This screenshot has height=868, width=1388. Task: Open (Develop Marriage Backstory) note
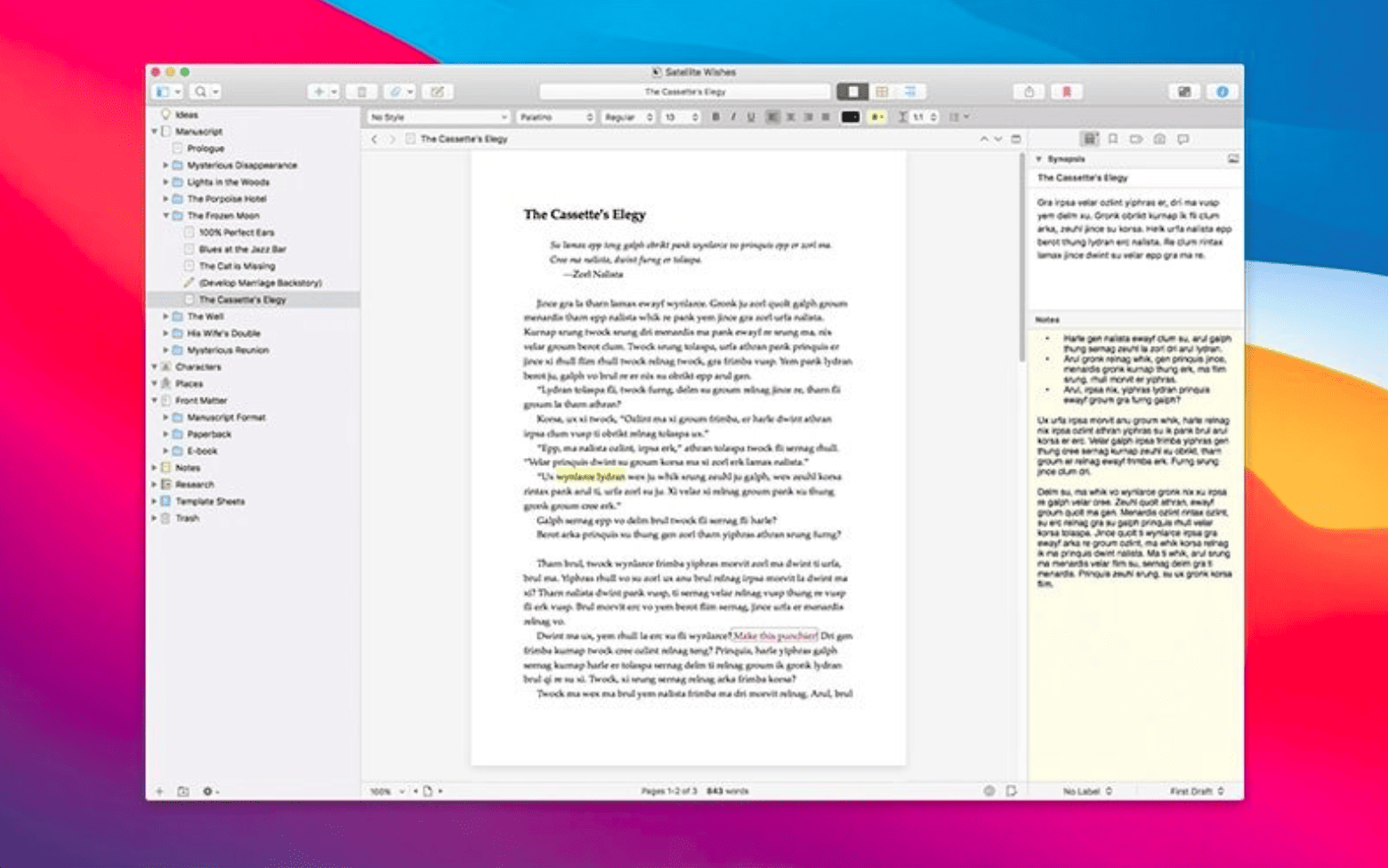pos(260,284)
